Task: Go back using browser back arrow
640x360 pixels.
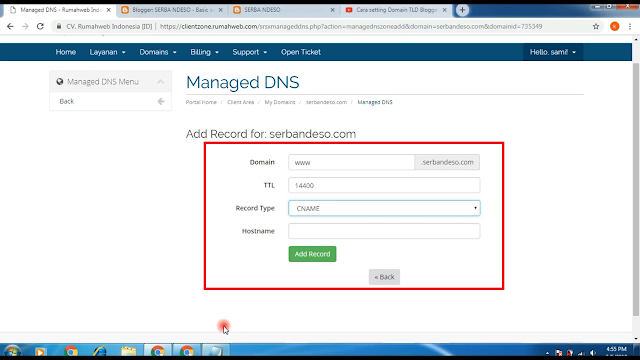Action: pyautogui.click(x=10, y=26)
